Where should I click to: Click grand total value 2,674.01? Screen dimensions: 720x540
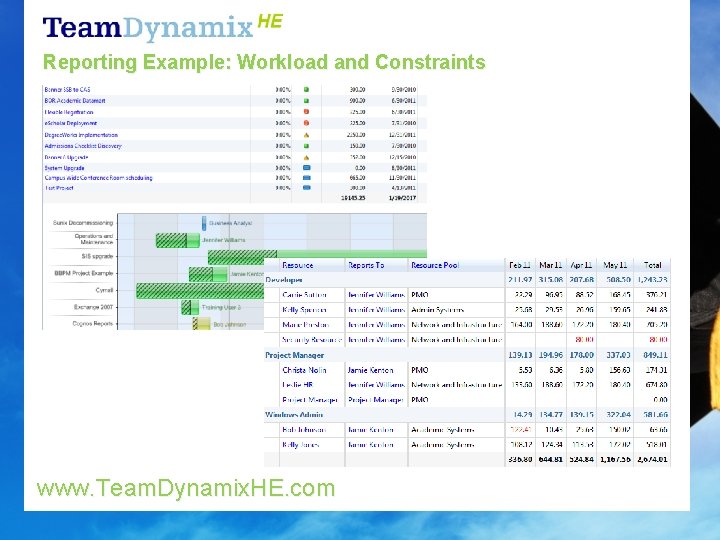[652, 459]
